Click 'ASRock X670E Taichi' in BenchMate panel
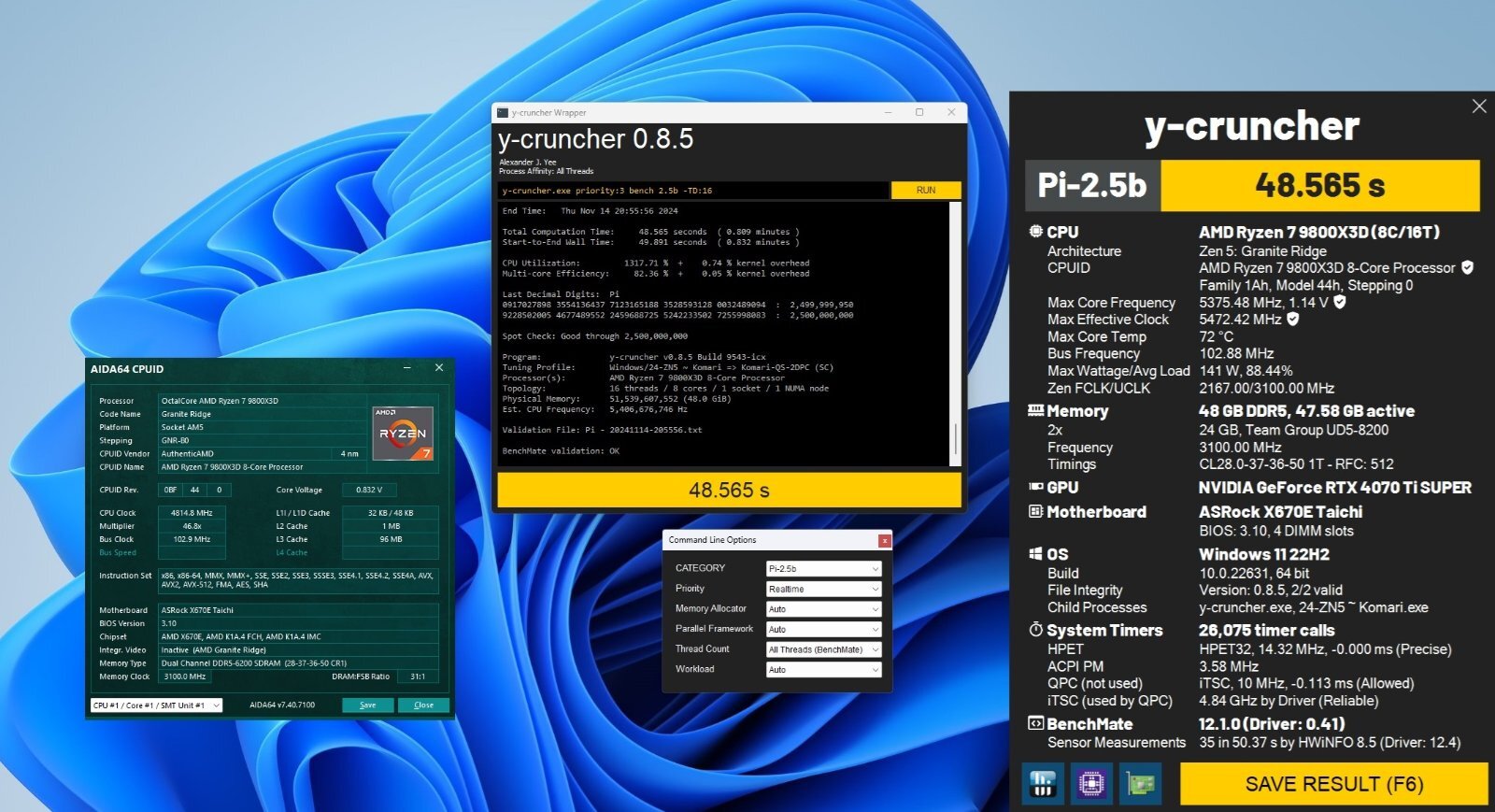 (1280, 512)
